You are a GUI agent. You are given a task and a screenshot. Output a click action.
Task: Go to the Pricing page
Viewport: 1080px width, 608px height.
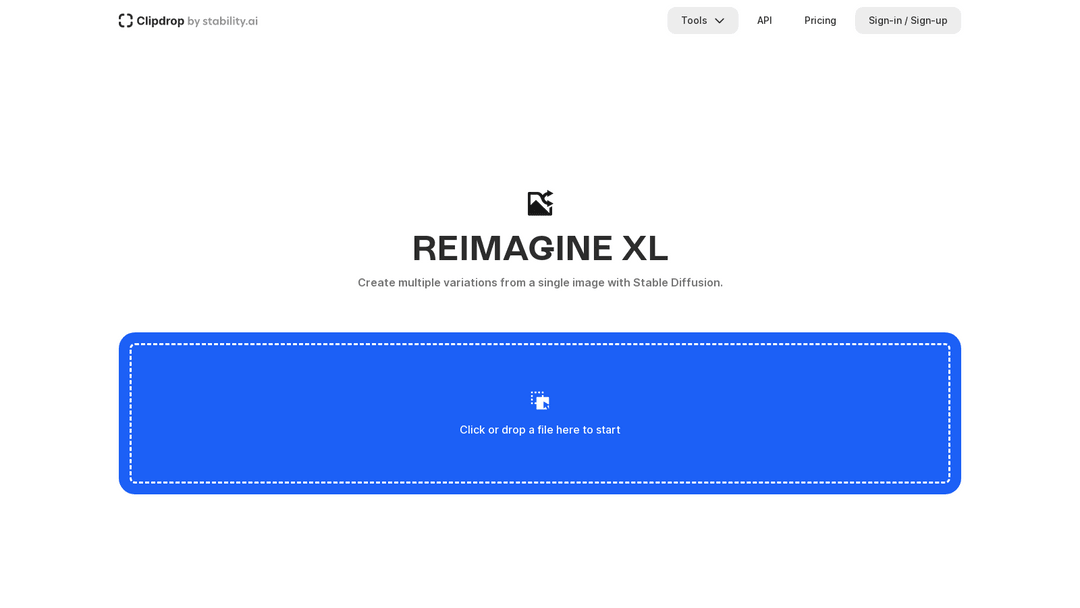pyautogui.click(x=820, y=21)
